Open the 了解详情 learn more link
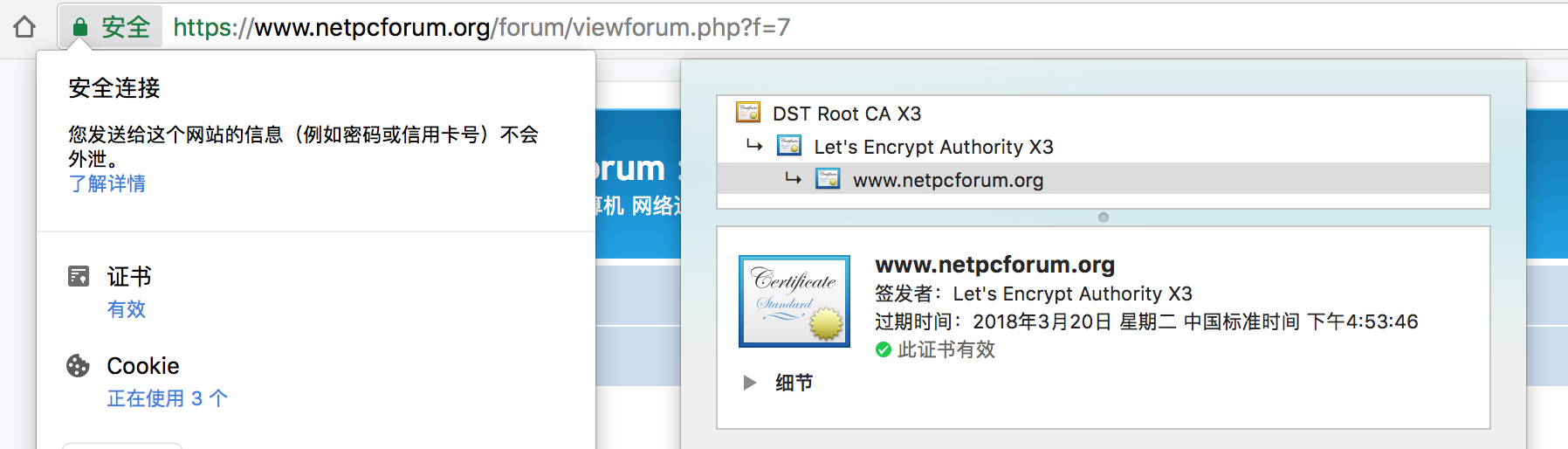This screenshot has height=449, width=1568. pos(107,183)
